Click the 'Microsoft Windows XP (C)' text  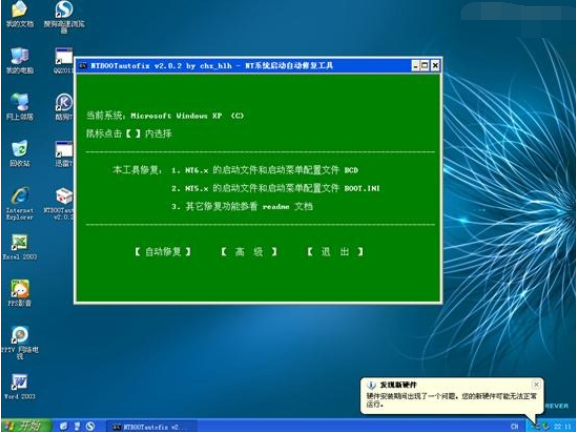tap(187, 116)
